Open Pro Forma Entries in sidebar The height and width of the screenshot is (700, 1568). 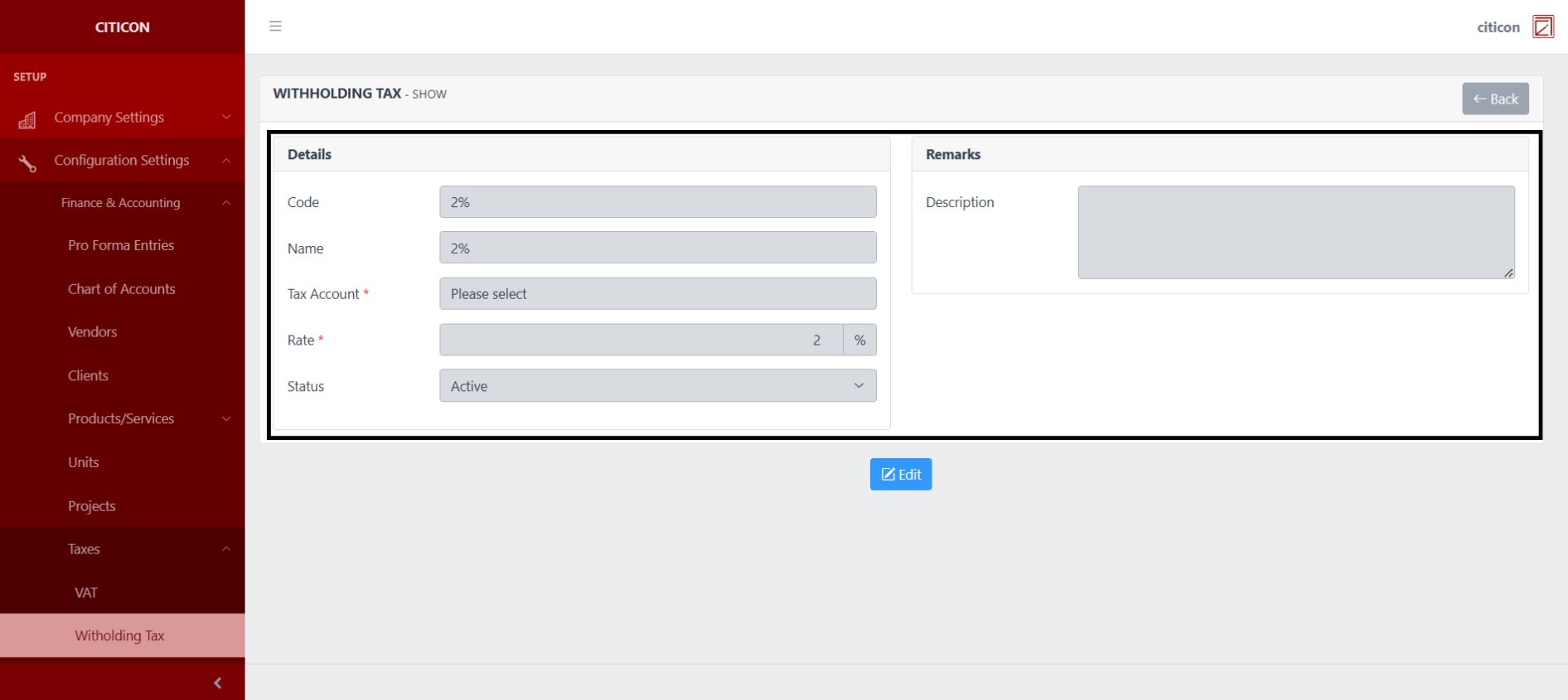coord(121,245)
